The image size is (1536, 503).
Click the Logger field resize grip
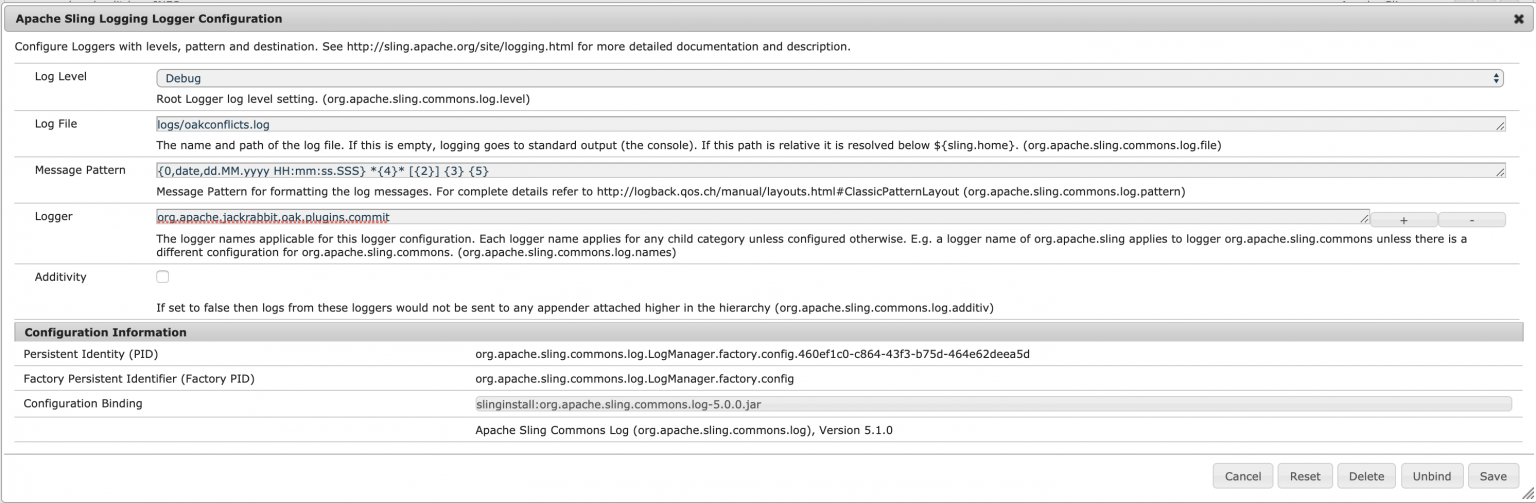pyautogui.click(x=1365, y=221)
